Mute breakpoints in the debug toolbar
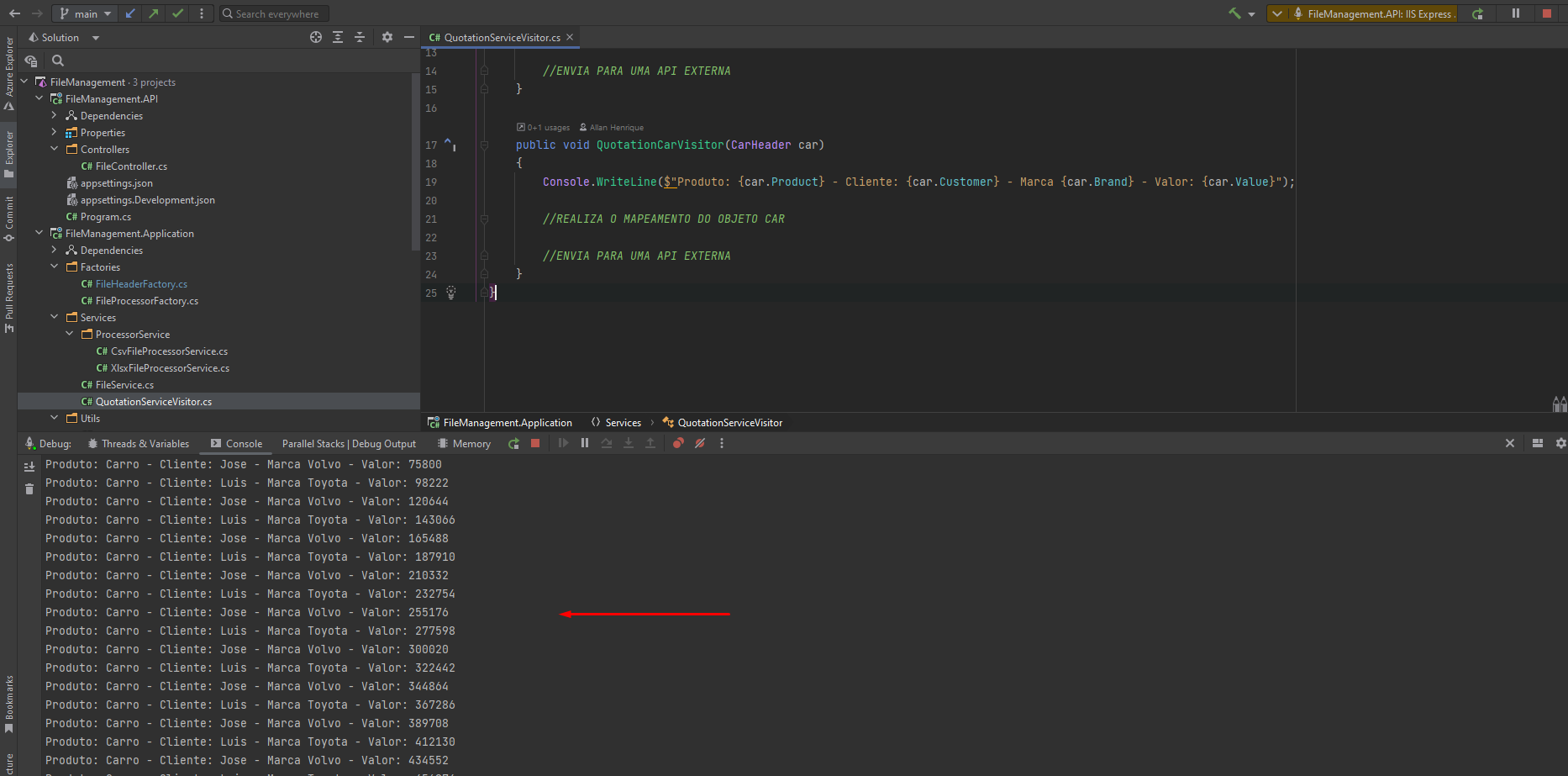Screen dimensions: 1568x776 (x=700, y=443)
